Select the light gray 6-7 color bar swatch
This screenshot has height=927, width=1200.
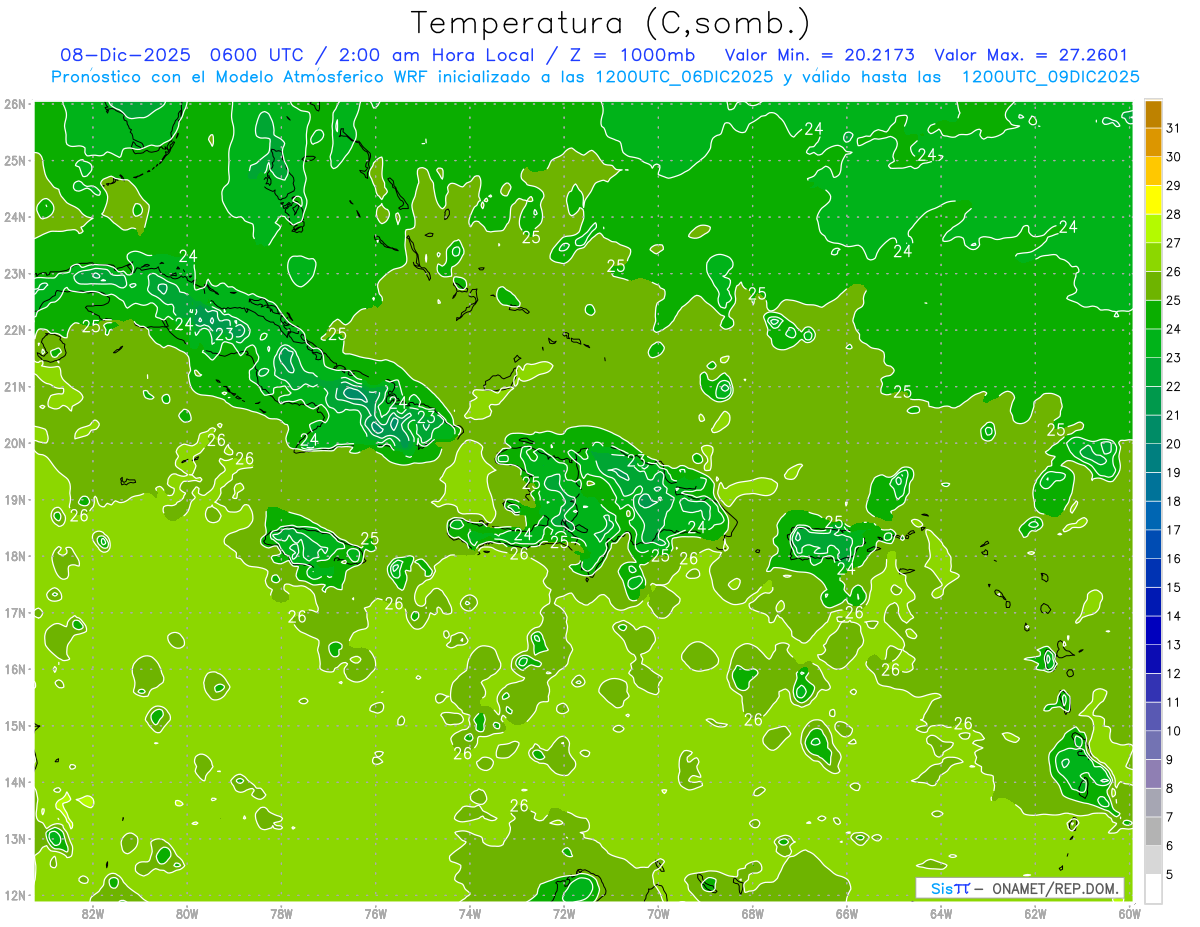(1153, 832)
